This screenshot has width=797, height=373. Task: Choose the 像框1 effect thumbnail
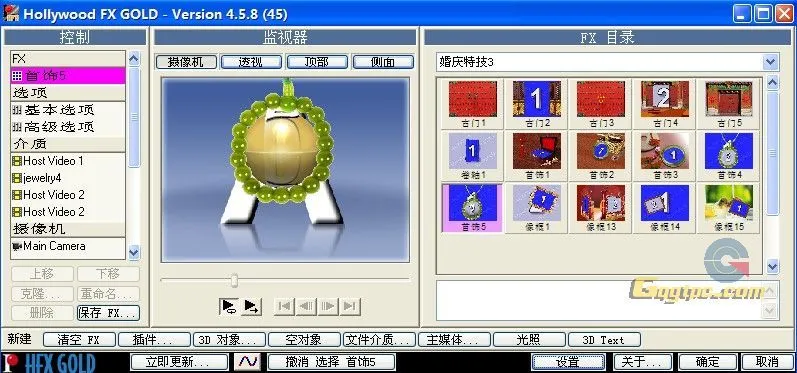coord(537,208)
